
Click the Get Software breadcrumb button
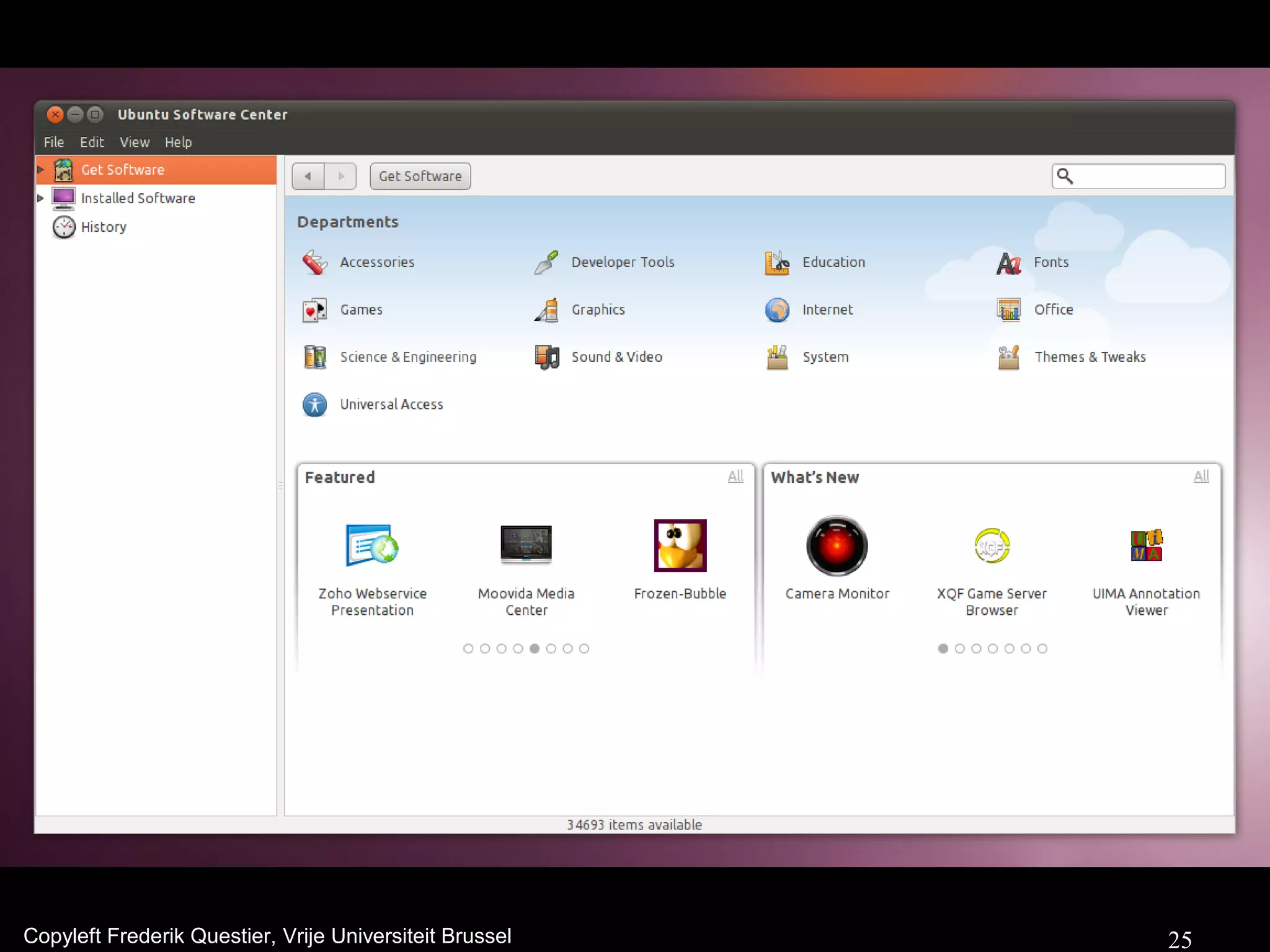coord(420,177)
